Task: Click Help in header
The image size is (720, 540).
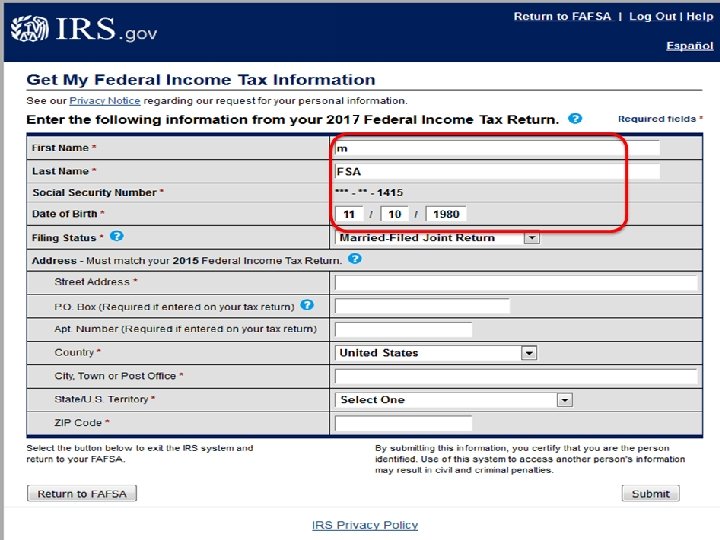Action: [x=700, y=17]
